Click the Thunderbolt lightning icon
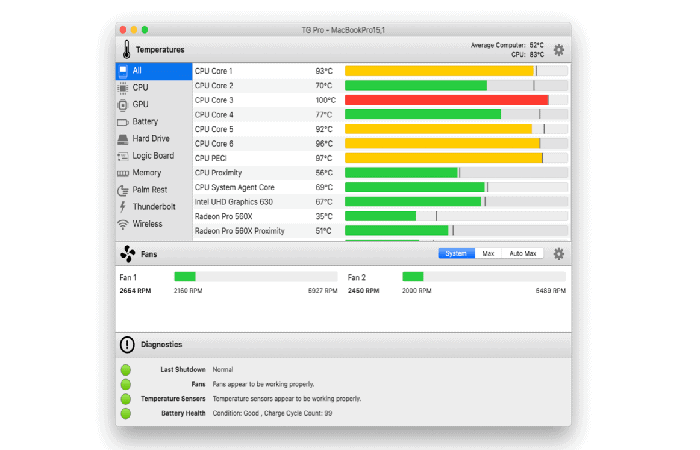This screenshot has width=700, height=450. coord(123,207)
